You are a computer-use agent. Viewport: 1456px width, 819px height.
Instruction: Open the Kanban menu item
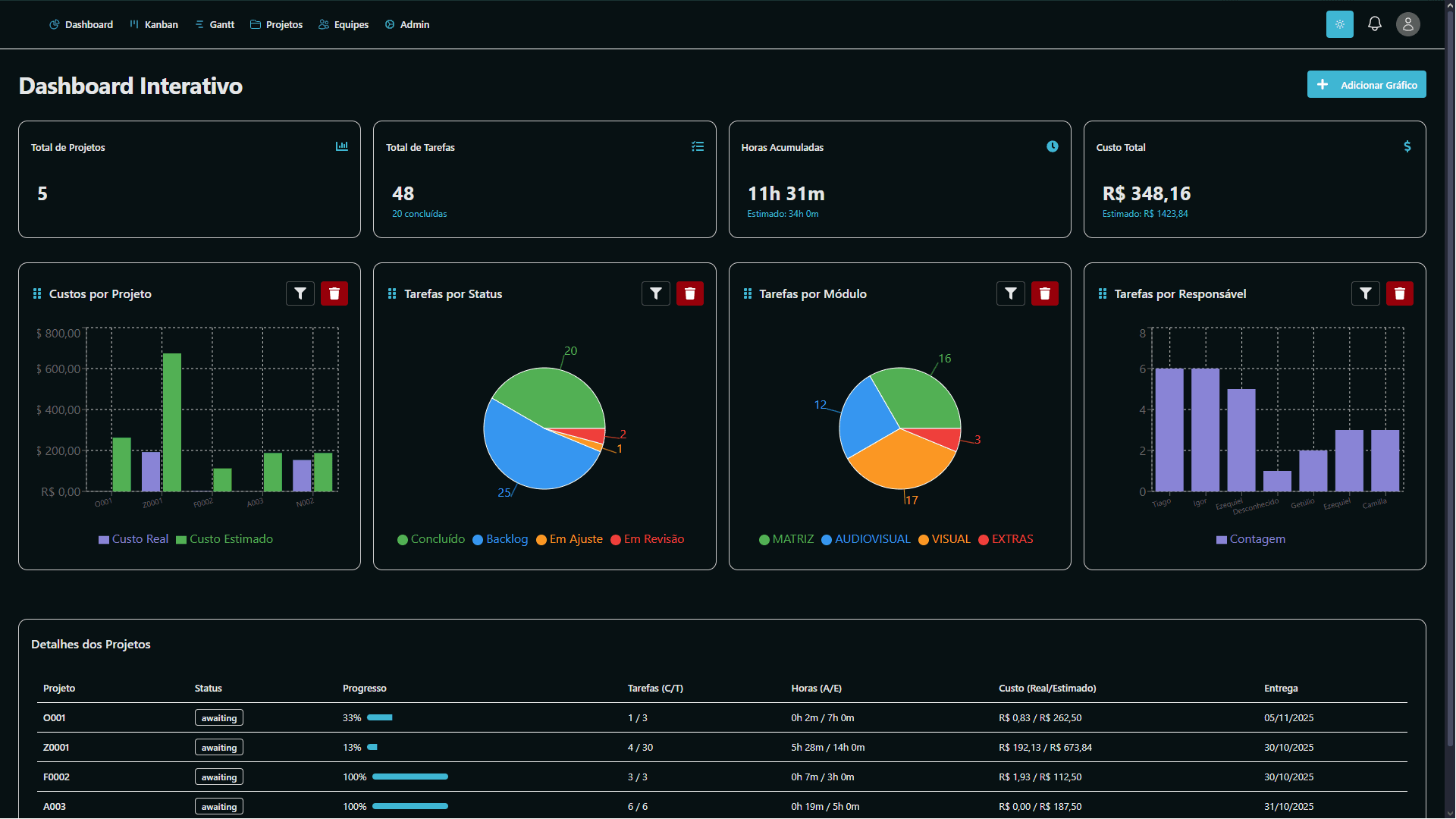[154, 24]
